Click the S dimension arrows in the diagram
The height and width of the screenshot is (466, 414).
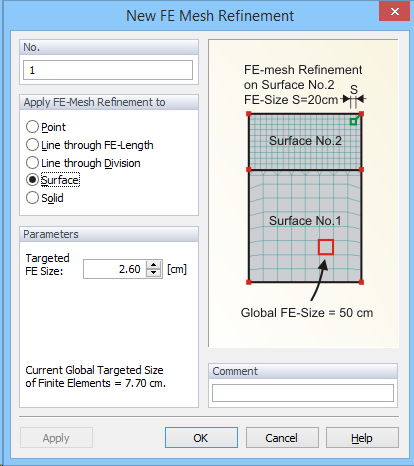click(354, 99)
